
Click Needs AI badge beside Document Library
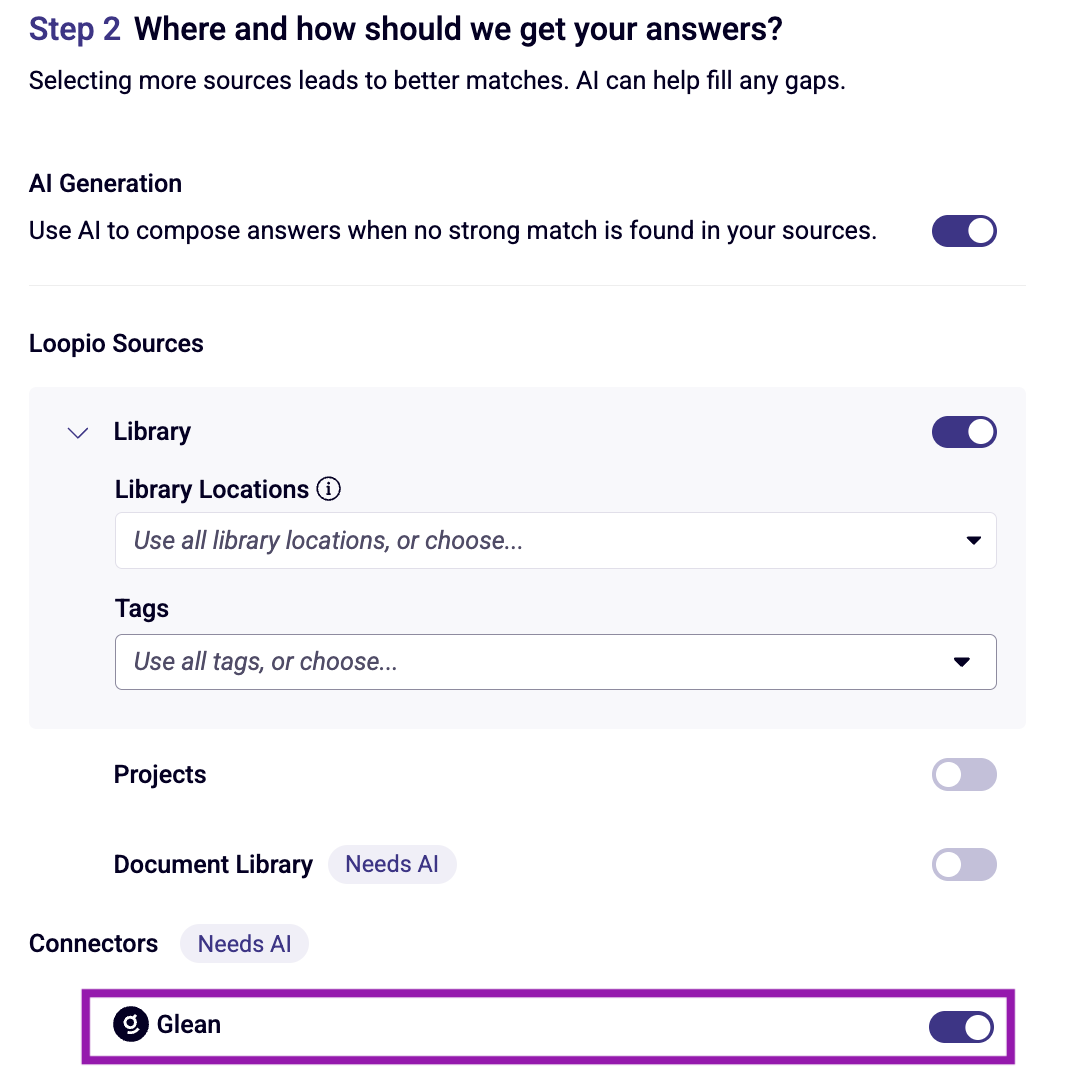tap(392, 864)
